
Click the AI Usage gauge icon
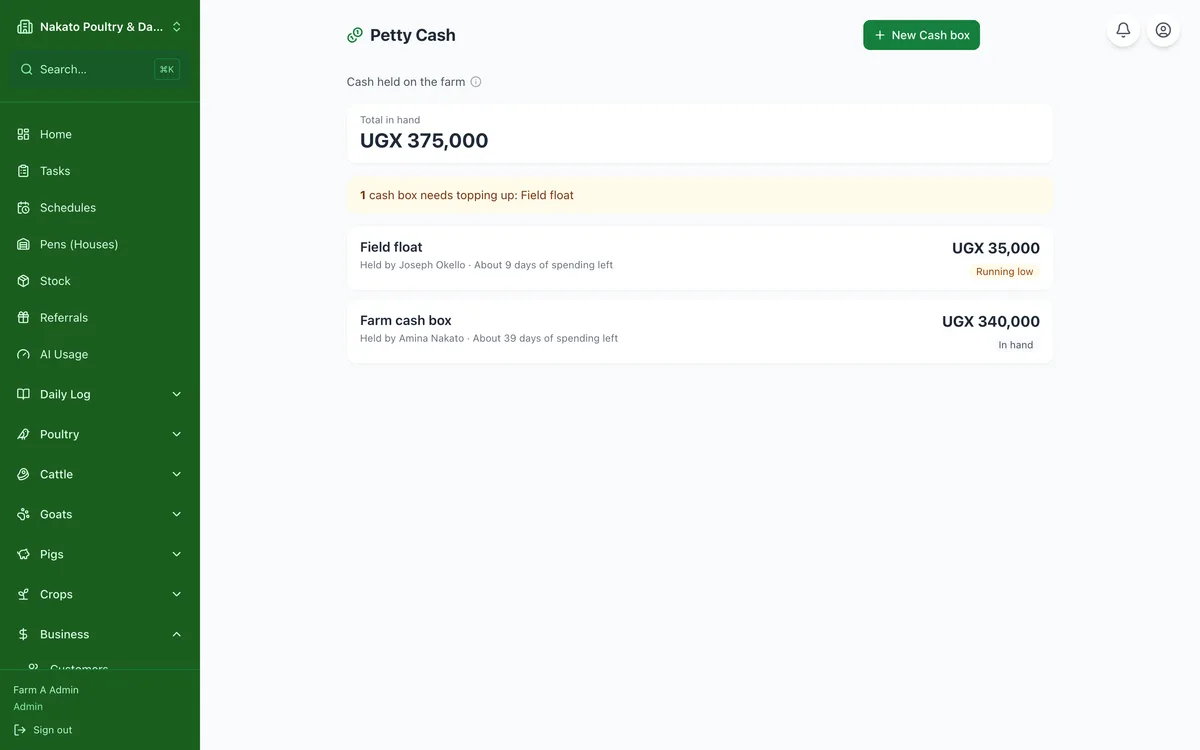click(x=24, y=354)
